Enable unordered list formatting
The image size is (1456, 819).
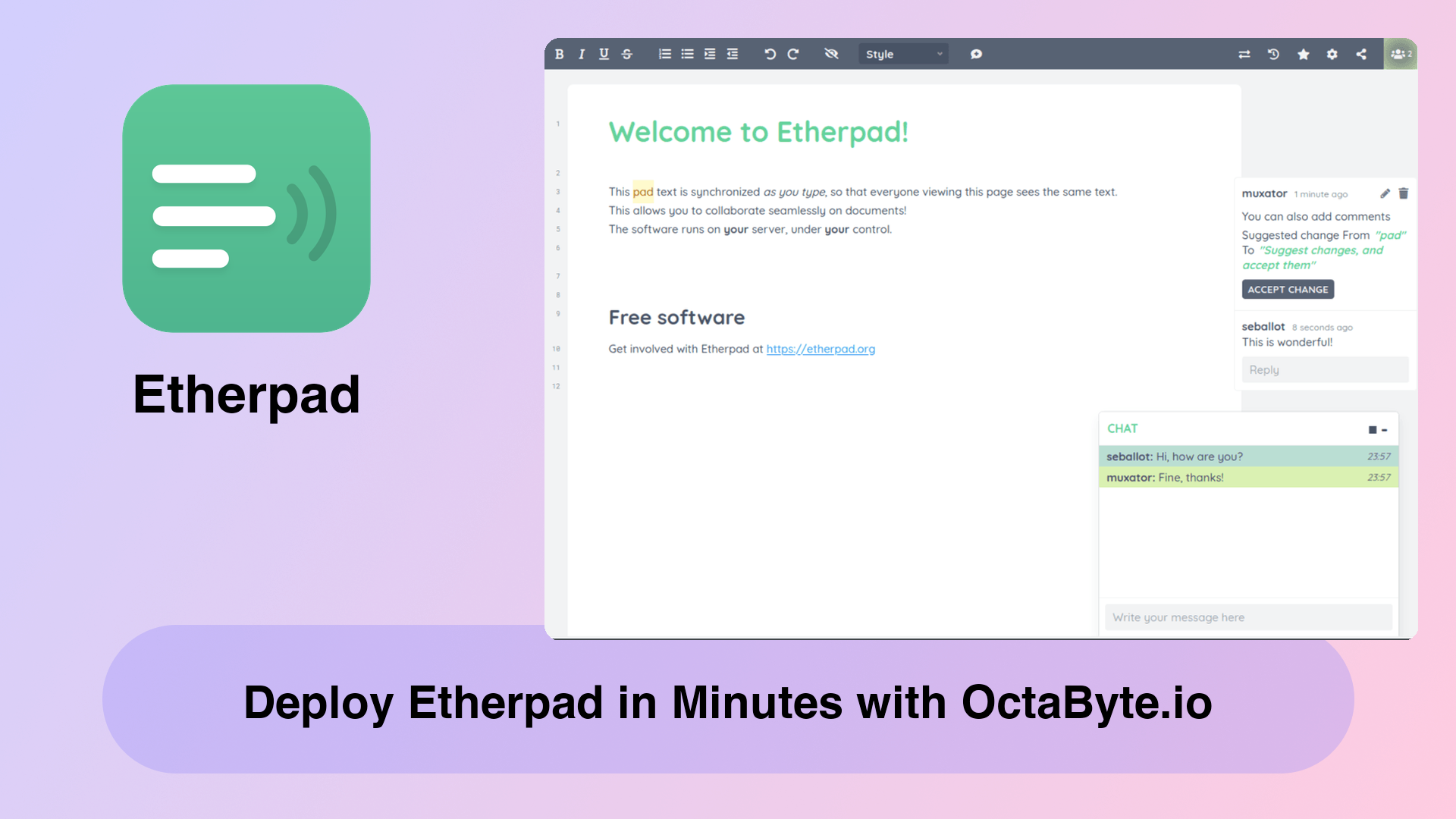[x=686, y=54]
